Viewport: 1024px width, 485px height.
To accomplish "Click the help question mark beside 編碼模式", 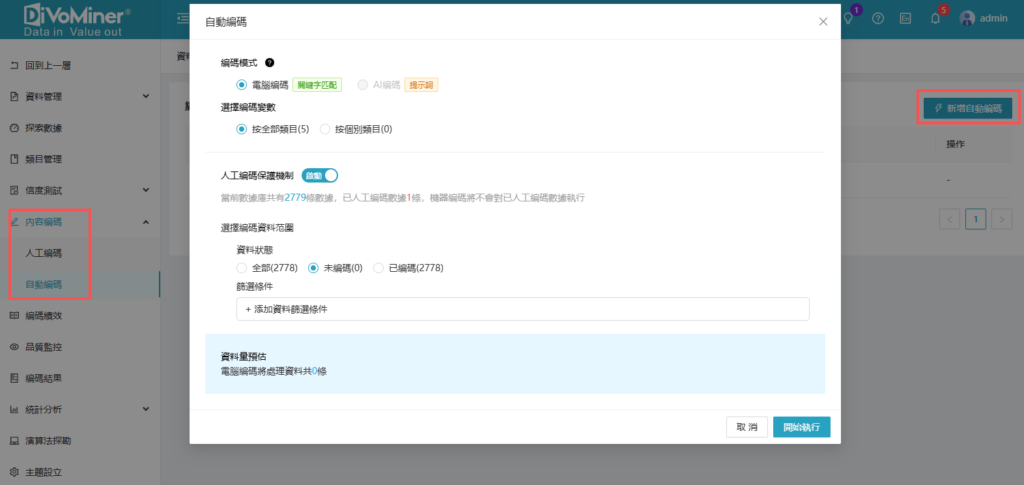I will coord(270,63).
